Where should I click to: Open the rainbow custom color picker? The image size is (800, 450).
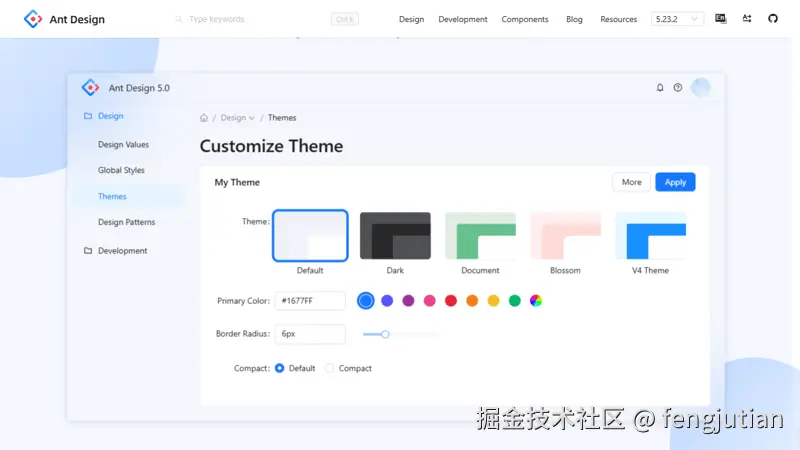[536, 301]
